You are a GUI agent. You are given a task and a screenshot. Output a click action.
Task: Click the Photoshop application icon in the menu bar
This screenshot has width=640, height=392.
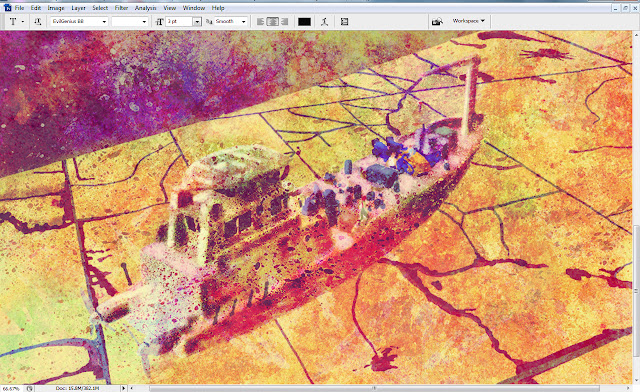[7, 8]
